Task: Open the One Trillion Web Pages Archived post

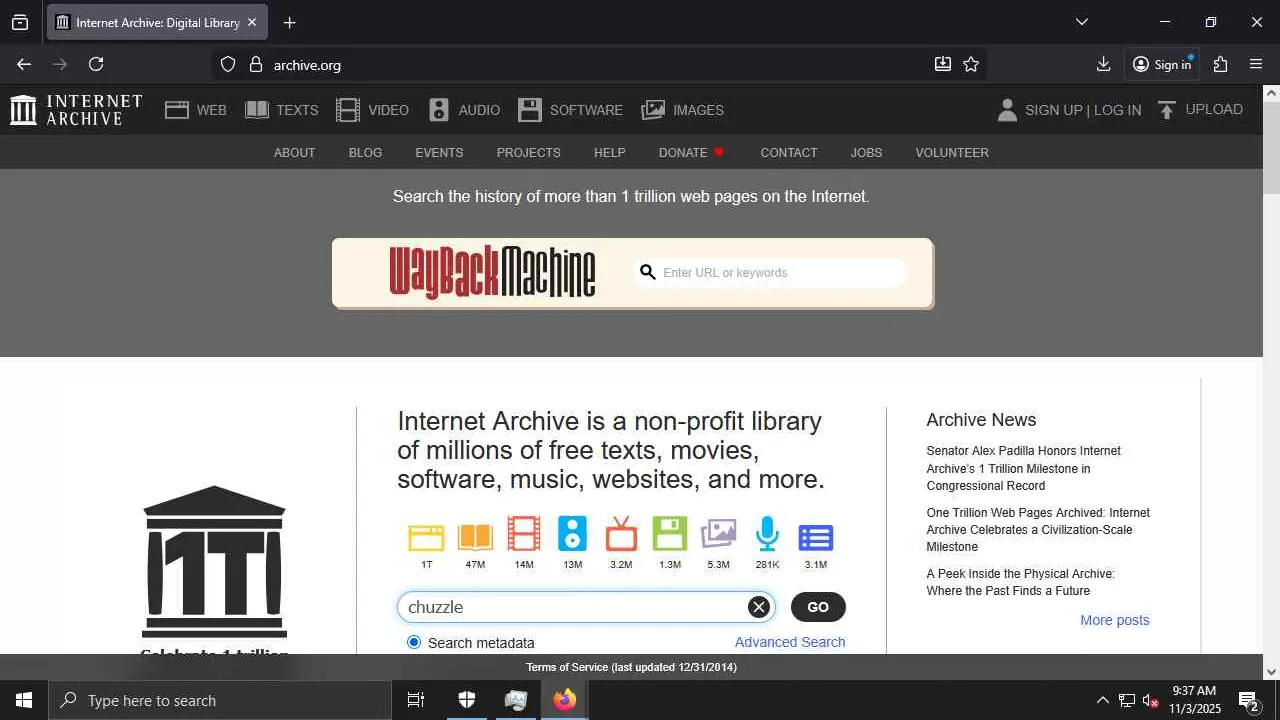Action: 1038,530
